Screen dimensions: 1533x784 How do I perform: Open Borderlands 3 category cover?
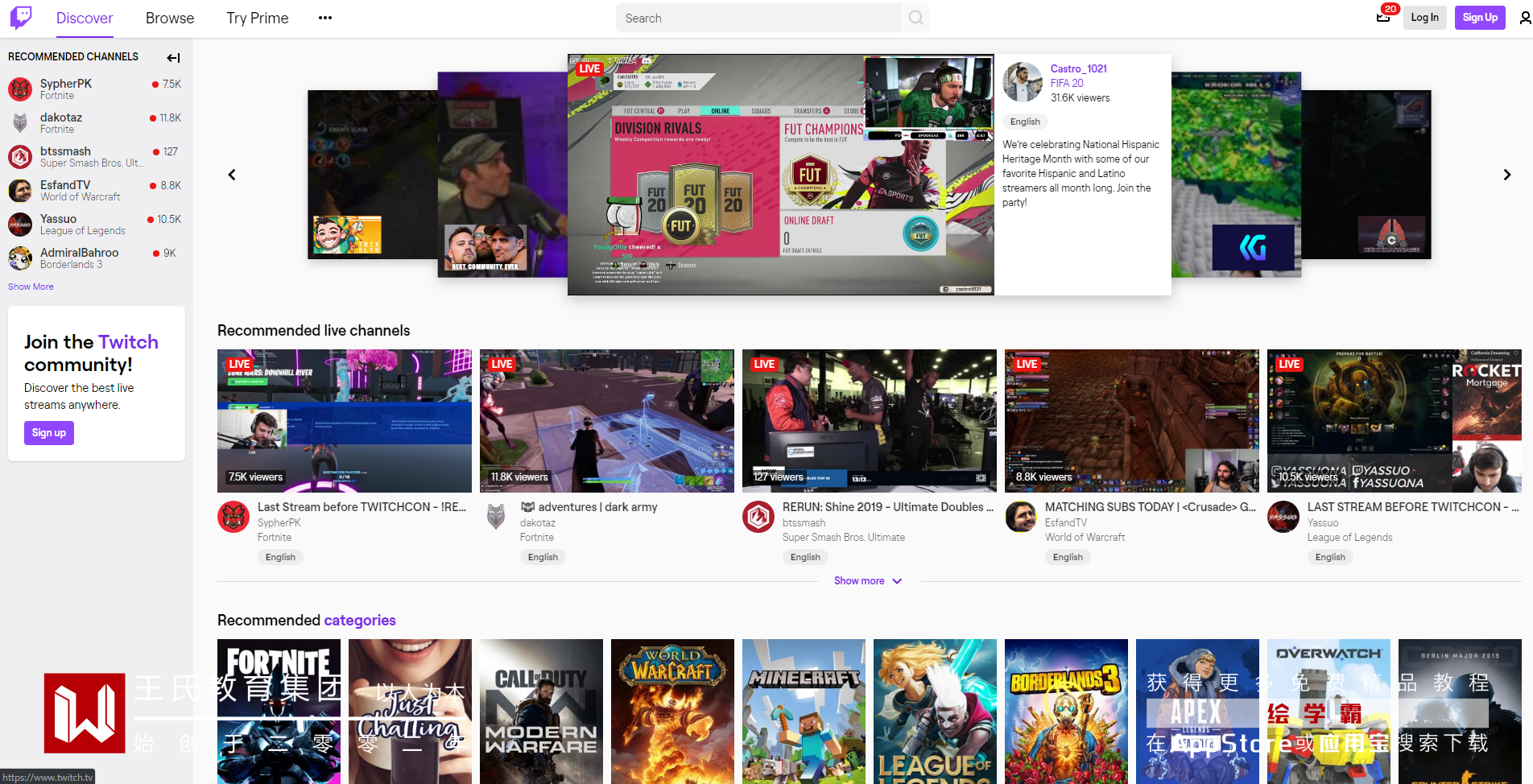(x=1066, y=712)
